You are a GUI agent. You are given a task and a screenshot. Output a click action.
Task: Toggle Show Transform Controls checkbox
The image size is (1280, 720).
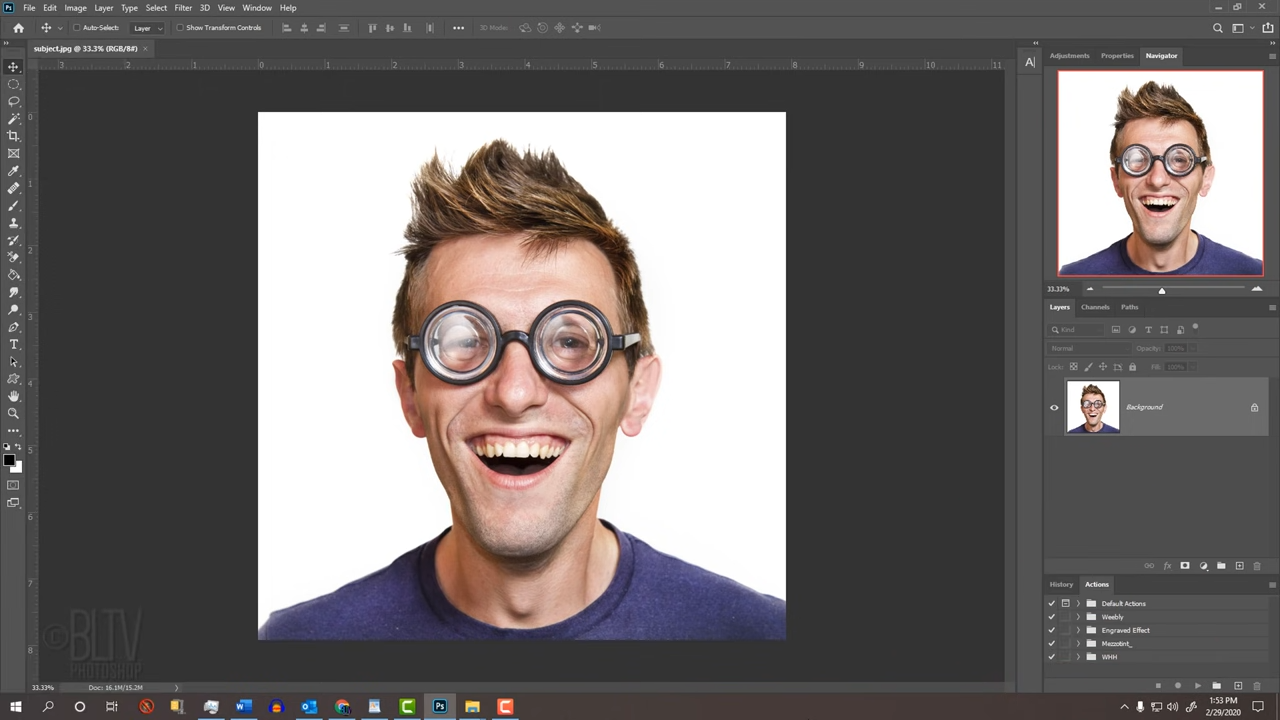click(181, 27)
